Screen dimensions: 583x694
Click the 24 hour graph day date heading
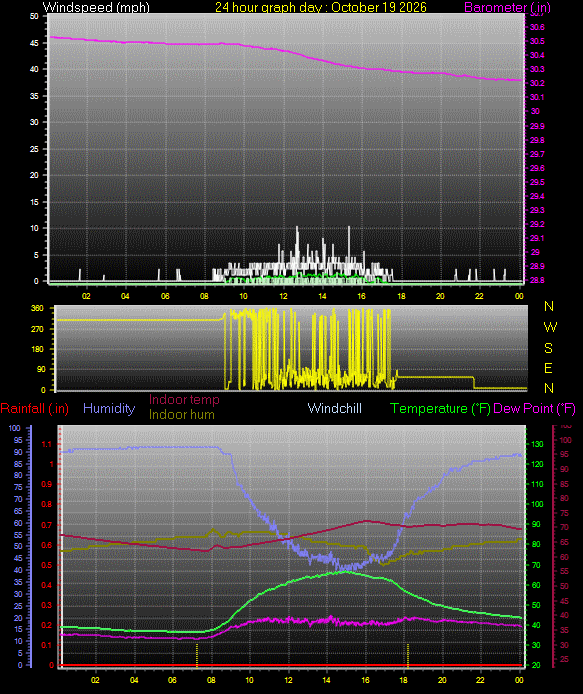(x=321, y=8)
